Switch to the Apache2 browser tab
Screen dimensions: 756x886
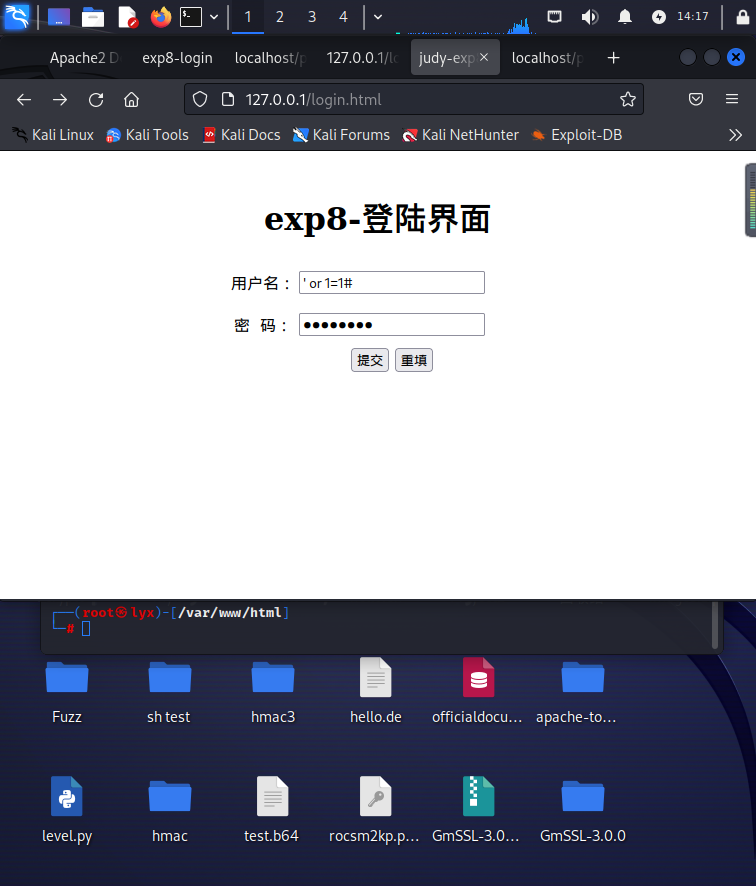[85, 58]
